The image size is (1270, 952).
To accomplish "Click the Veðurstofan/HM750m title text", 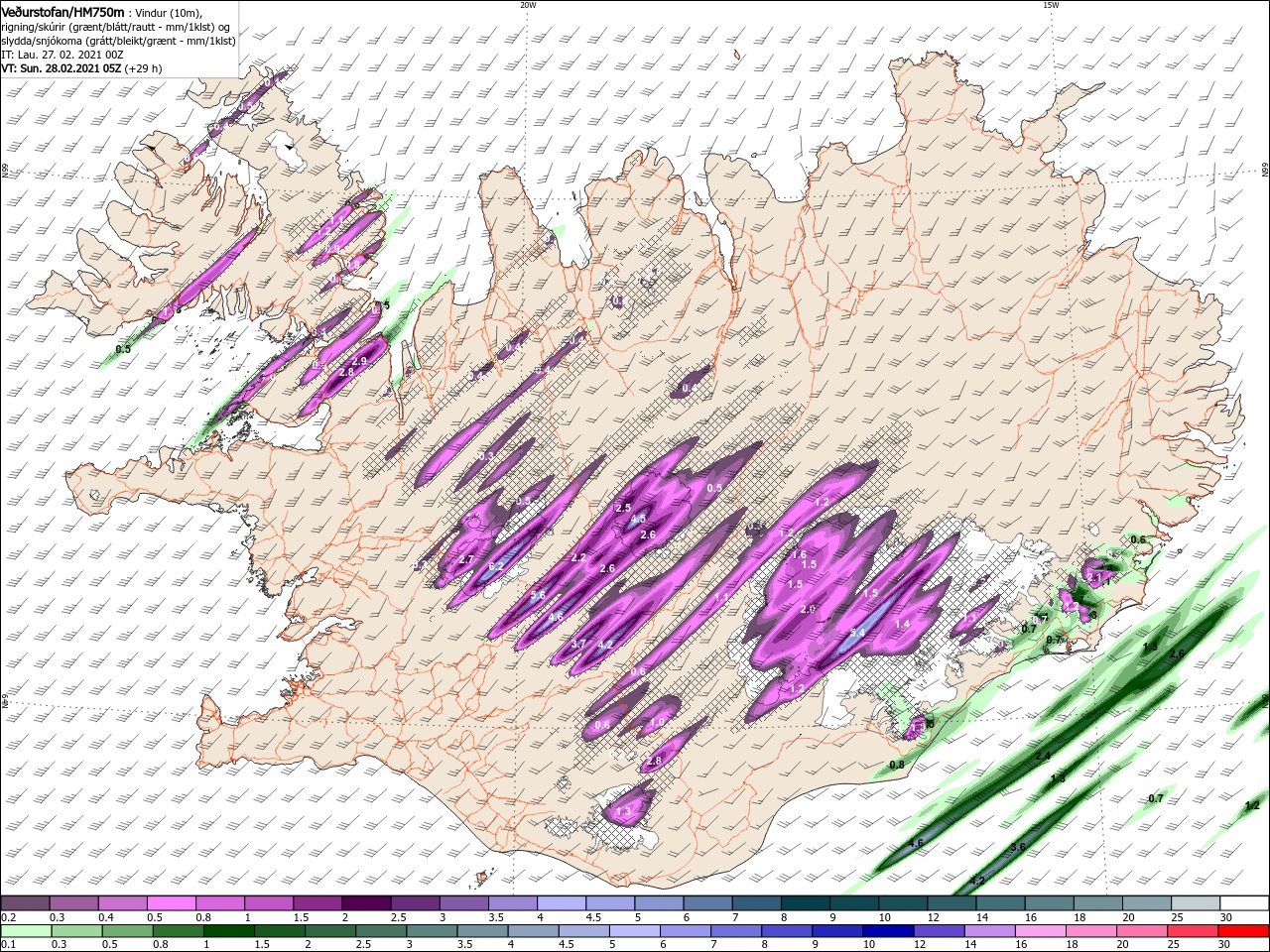I will (x=63, y=11).
